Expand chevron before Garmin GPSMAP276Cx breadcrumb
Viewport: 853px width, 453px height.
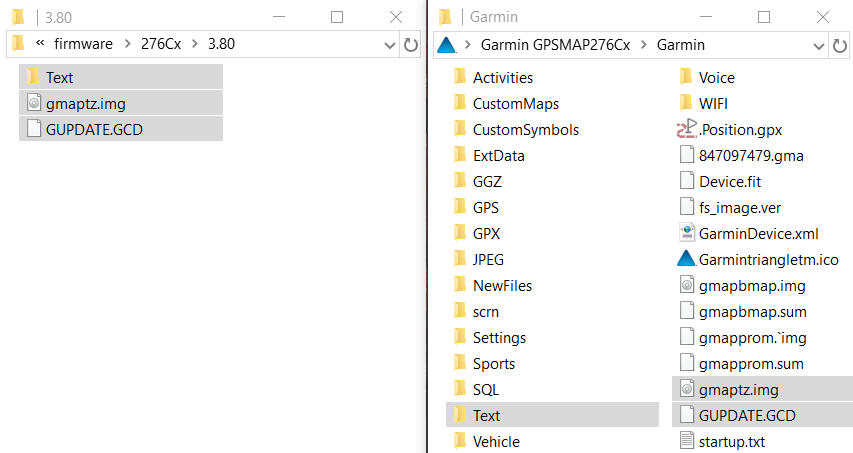click(468, 45)
